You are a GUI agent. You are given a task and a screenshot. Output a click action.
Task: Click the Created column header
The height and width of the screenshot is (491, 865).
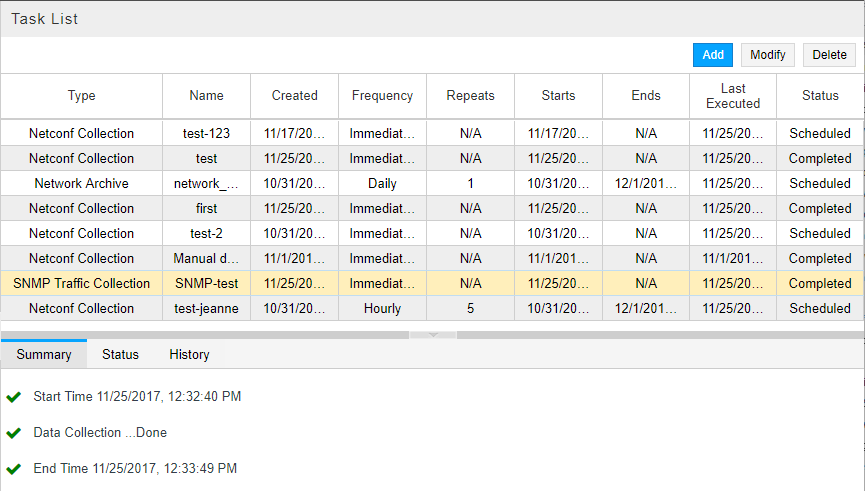coord(294,96)
